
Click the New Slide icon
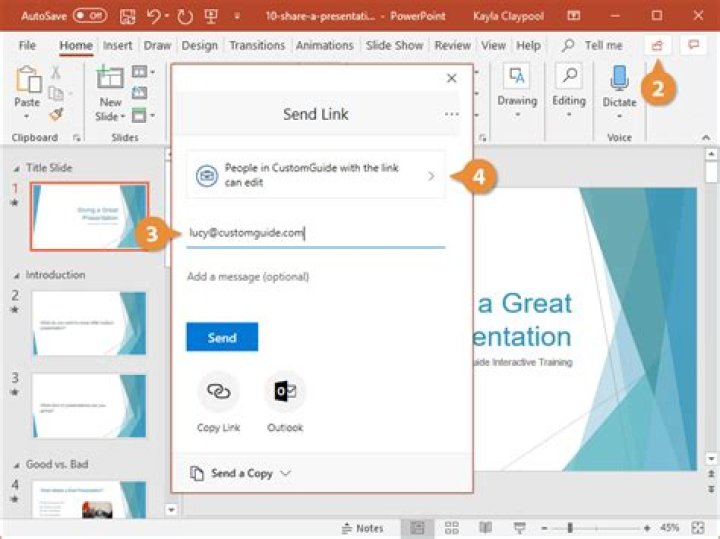point(110,78)
